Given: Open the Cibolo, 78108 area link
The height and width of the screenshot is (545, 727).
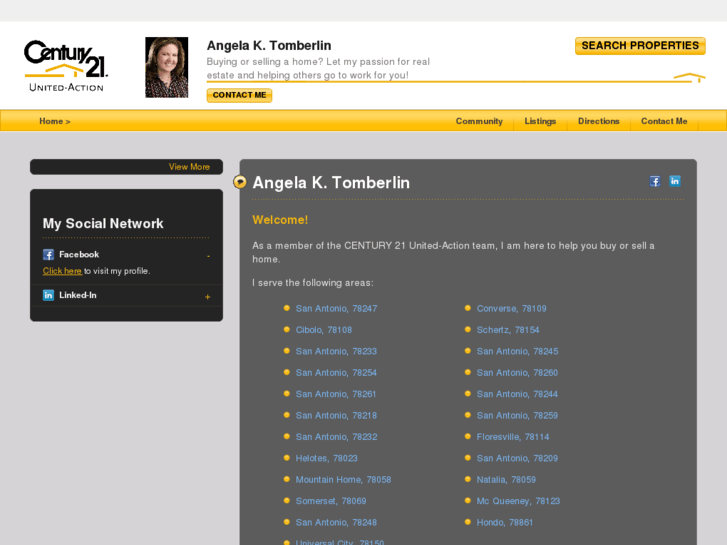Looking at the screenshot, I should tap(324, 330).
